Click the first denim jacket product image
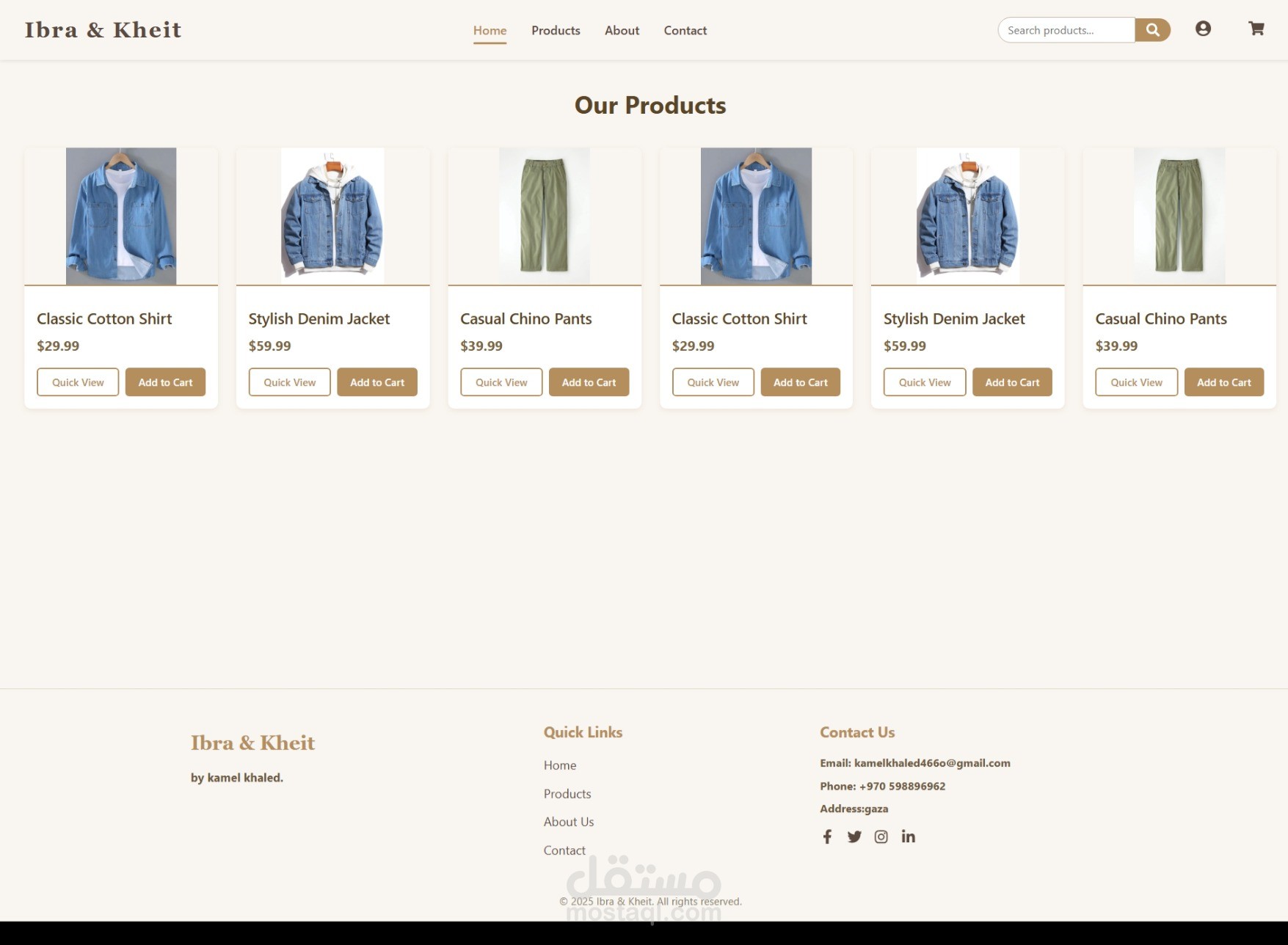The width and height of the screenshot is (1288, 945). (332, 216)
